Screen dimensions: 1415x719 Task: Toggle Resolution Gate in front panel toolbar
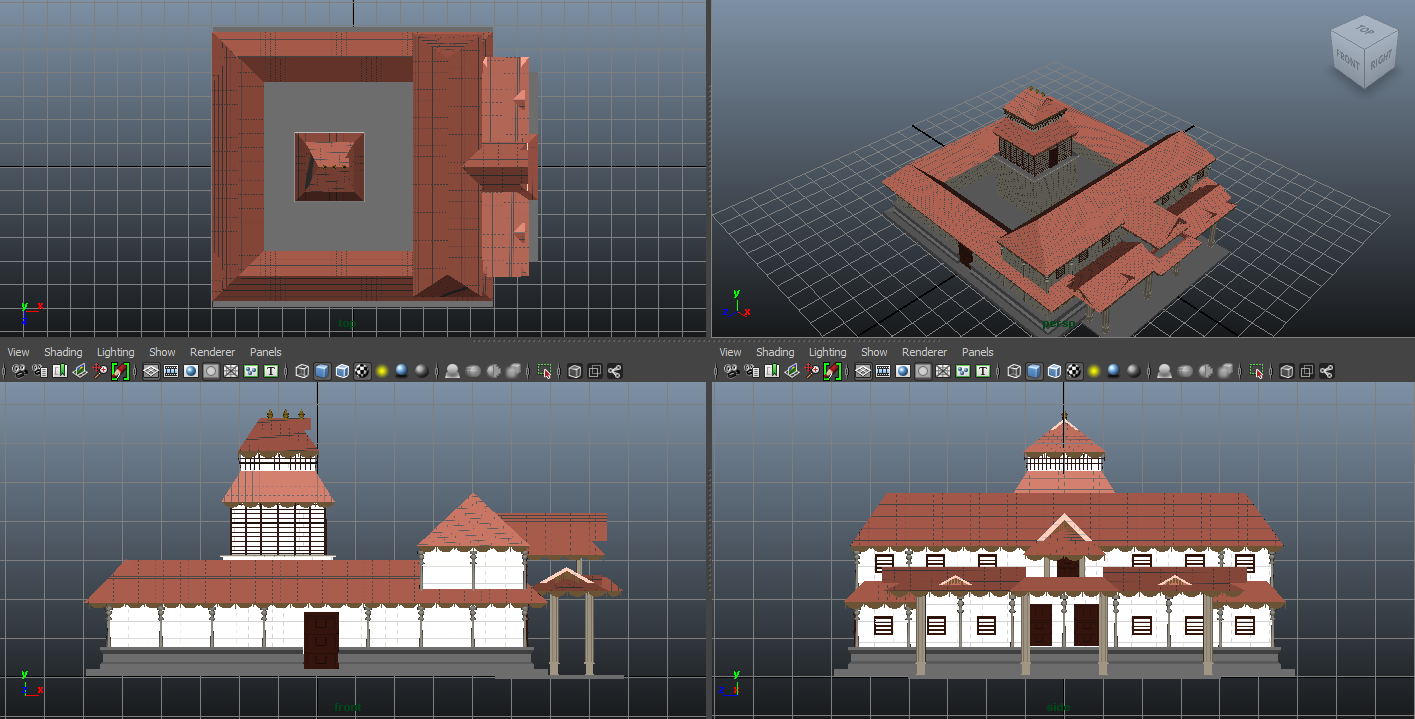[x=191, y=371]
